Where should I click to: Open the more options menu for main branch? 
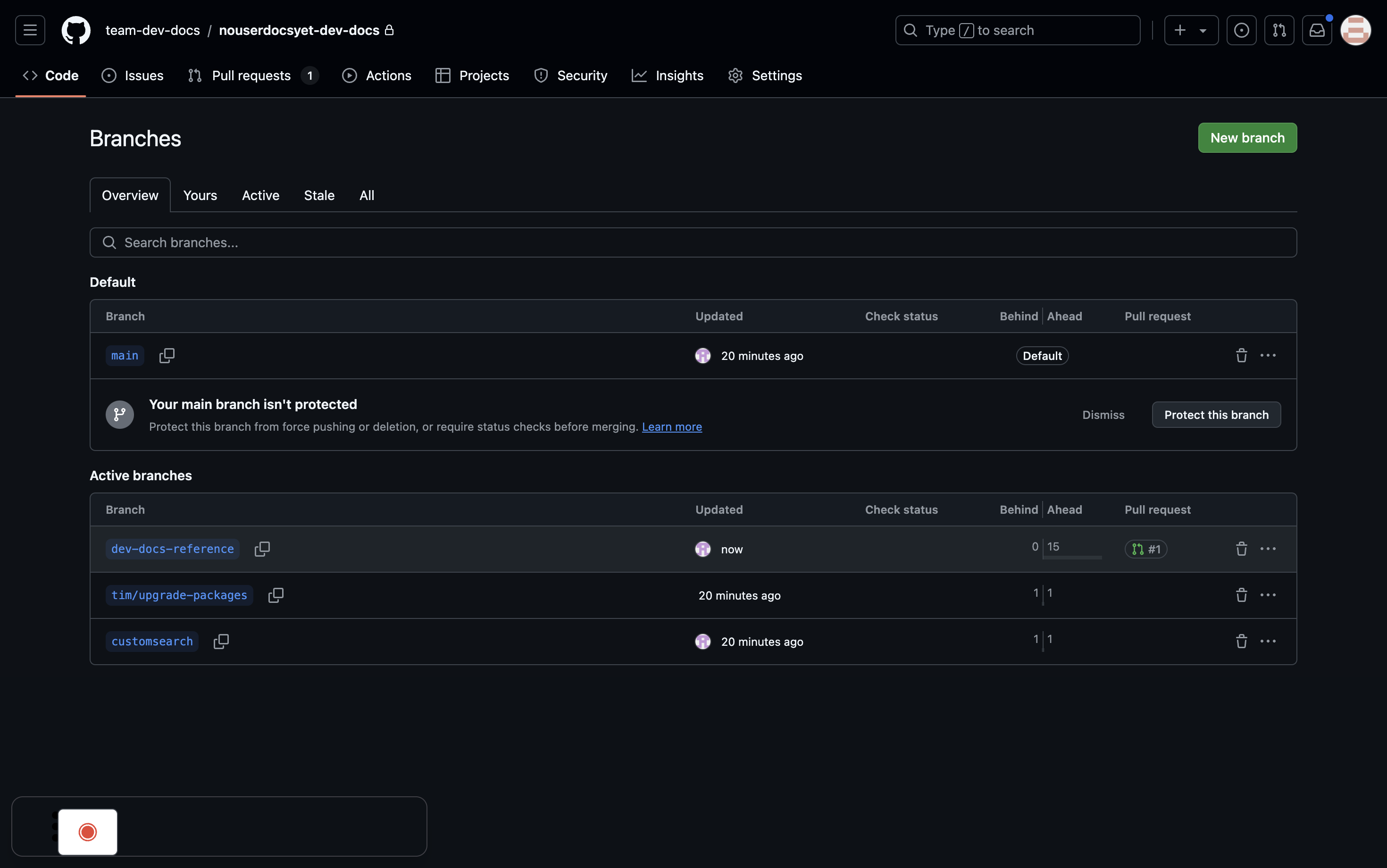click(x=1269, y=355)
